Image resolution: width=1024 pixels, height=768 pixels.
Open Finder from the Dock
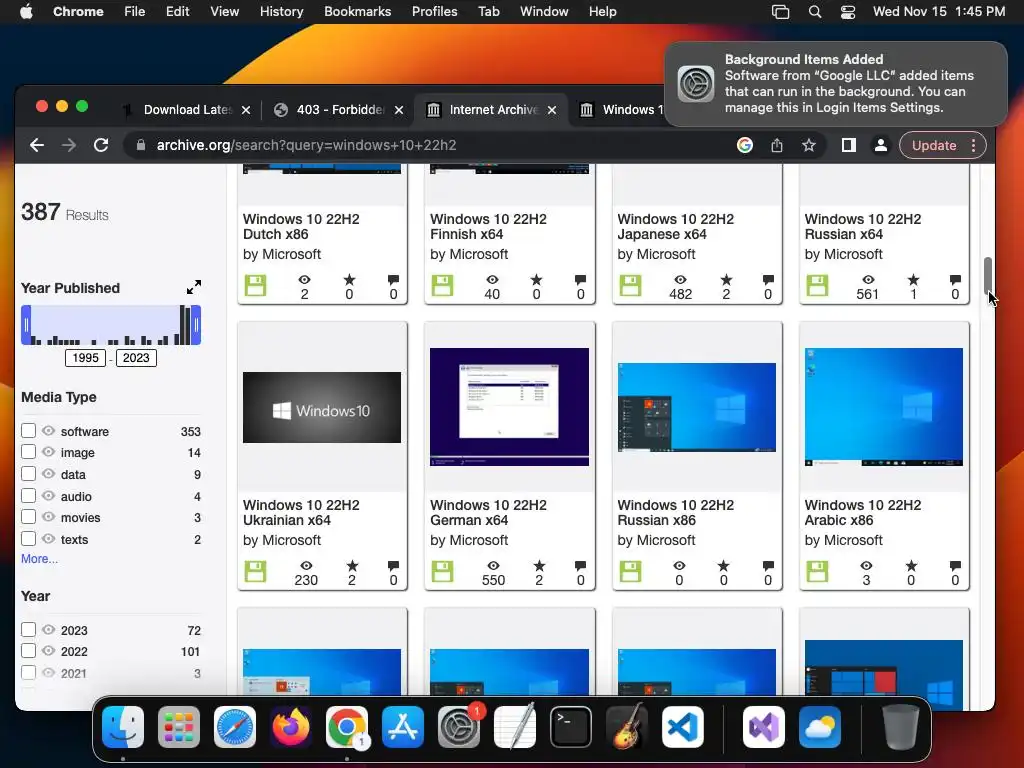(123, 727)
